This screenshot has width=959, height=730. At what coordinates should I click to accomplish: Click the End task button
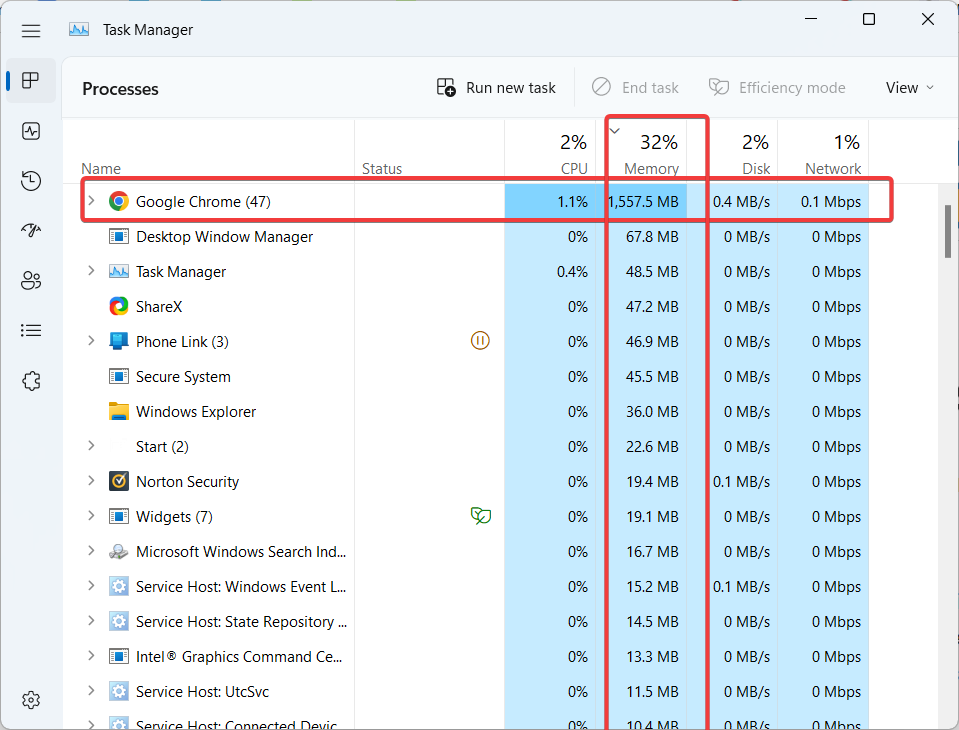click(636, 87)
